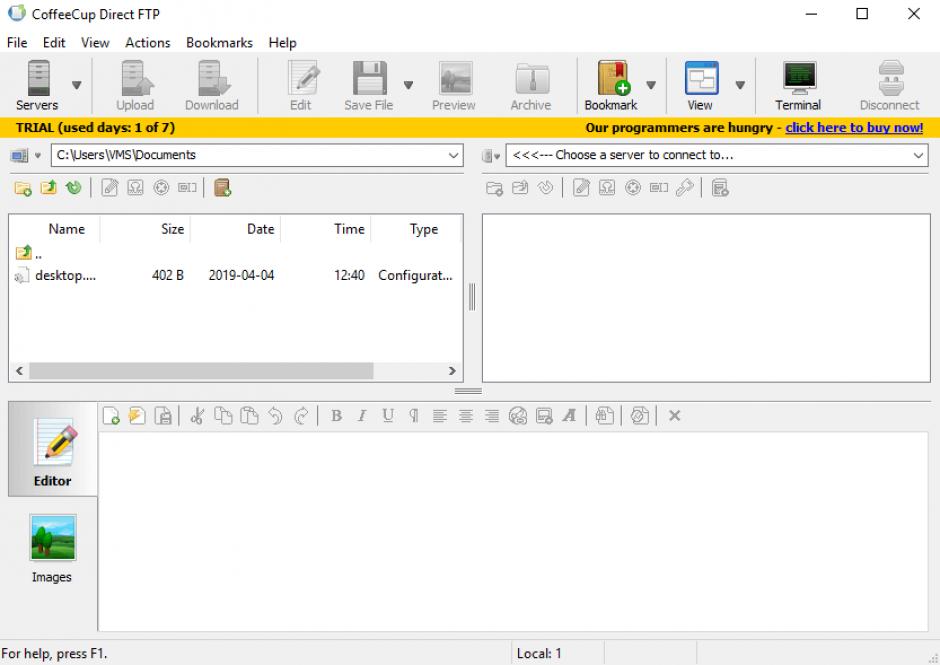Click the local pane rename icon
940x665 pixels.
(187, 188)
